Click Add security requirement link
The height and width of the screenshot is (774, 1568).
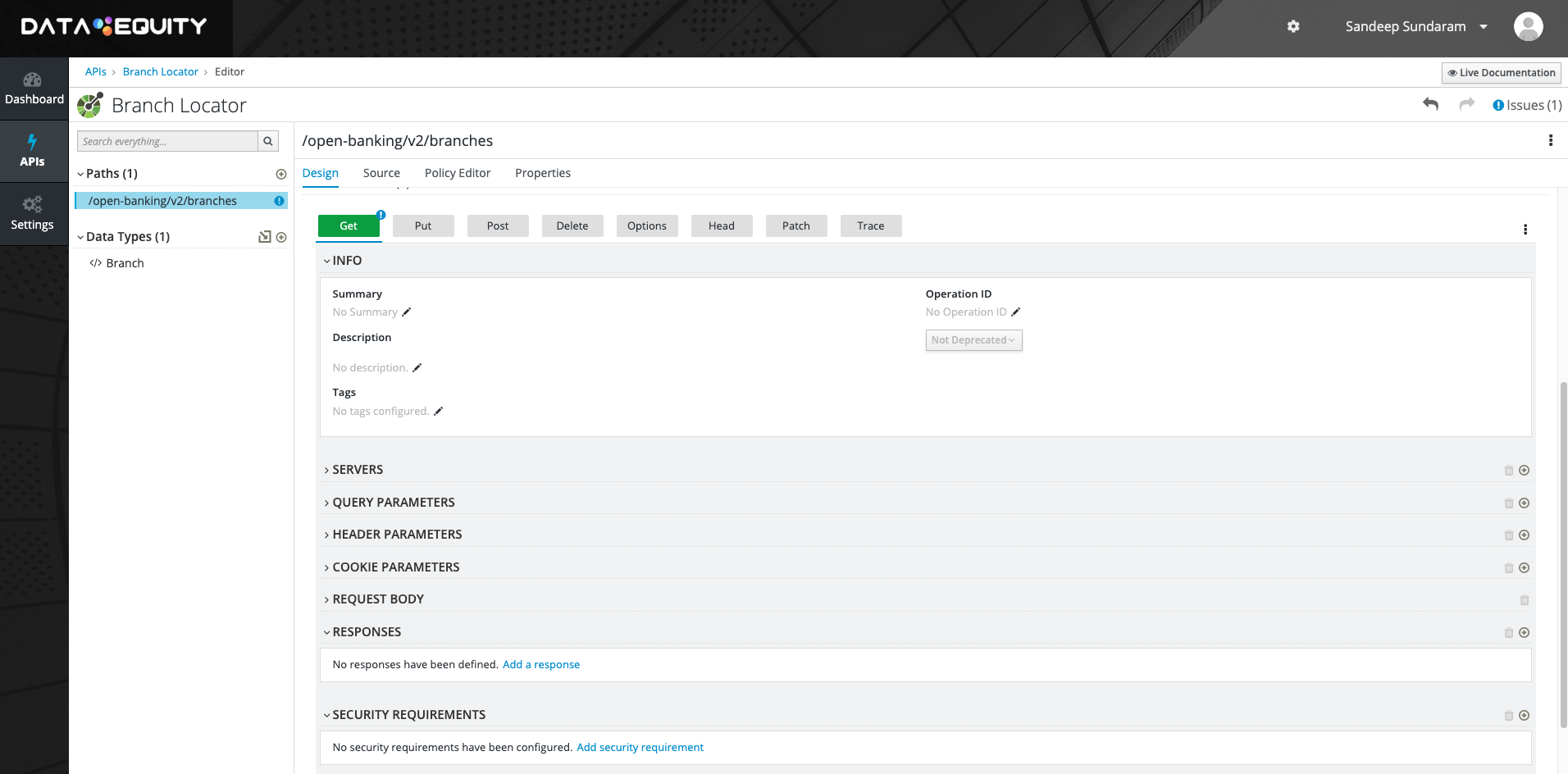640,747
